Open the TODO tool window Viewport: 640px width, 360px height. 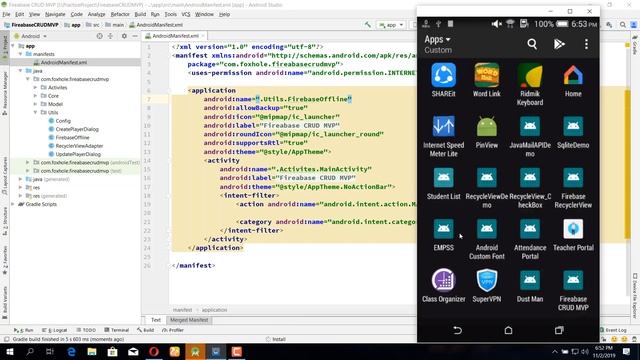(x=86, y=330)
